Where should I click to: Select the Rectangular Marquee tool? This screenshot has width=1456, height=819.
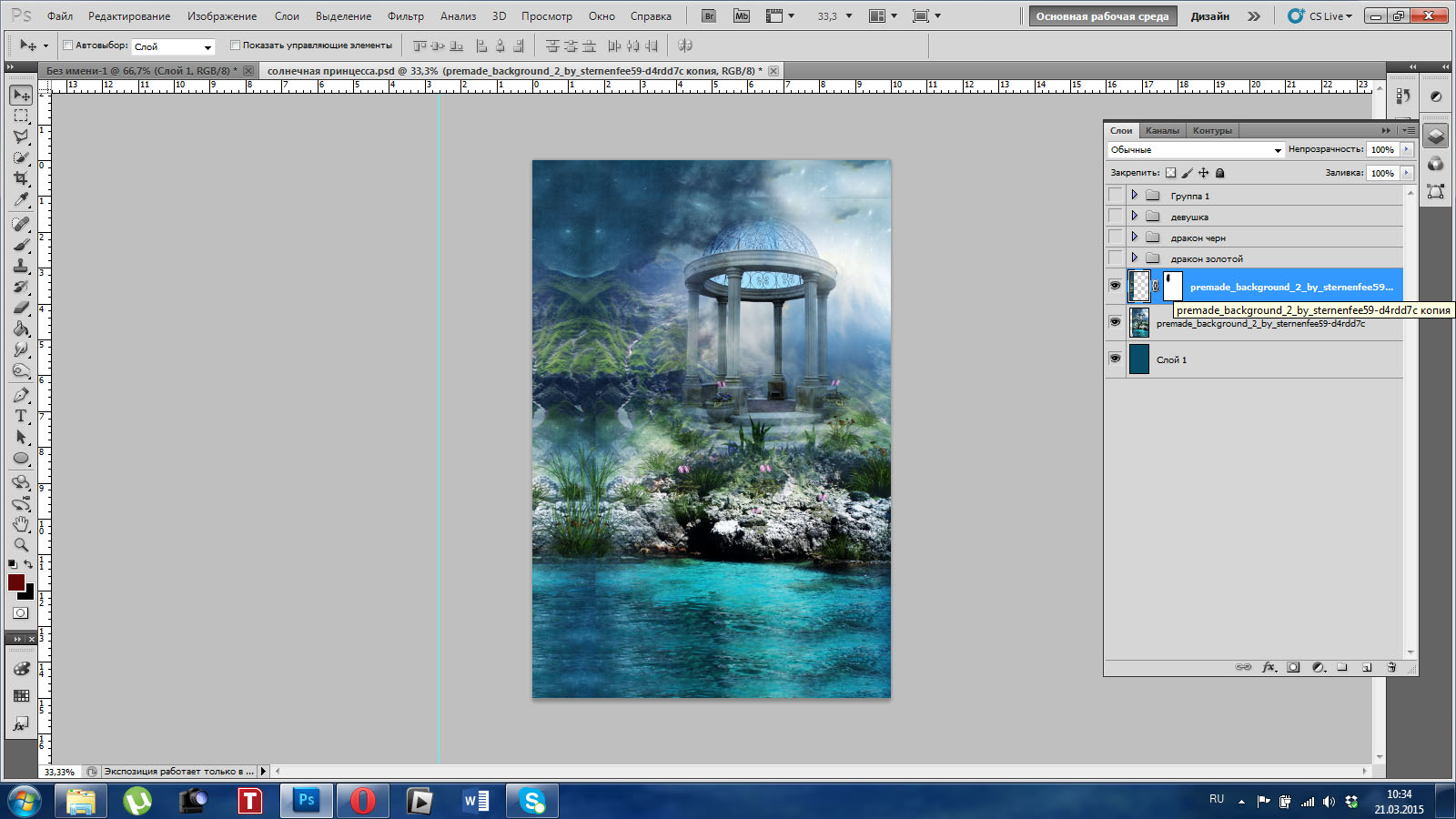click(21, 116)
